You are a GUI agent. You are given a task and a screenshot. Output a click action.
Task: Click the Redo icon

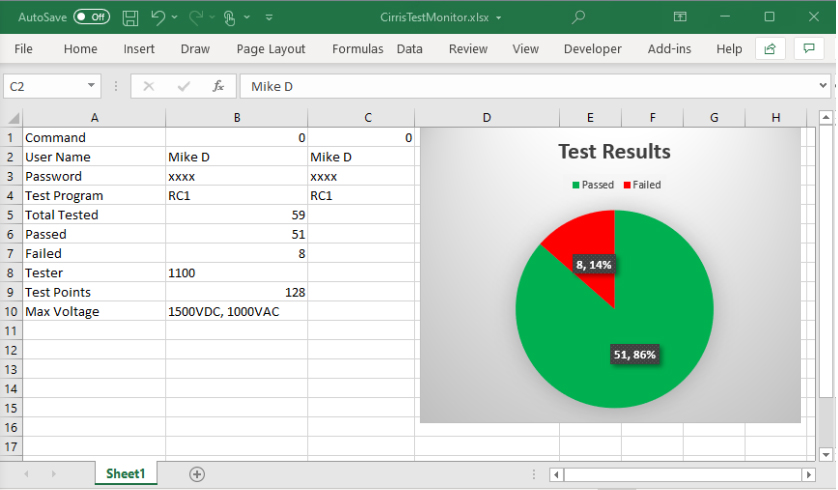pos(196,18)
